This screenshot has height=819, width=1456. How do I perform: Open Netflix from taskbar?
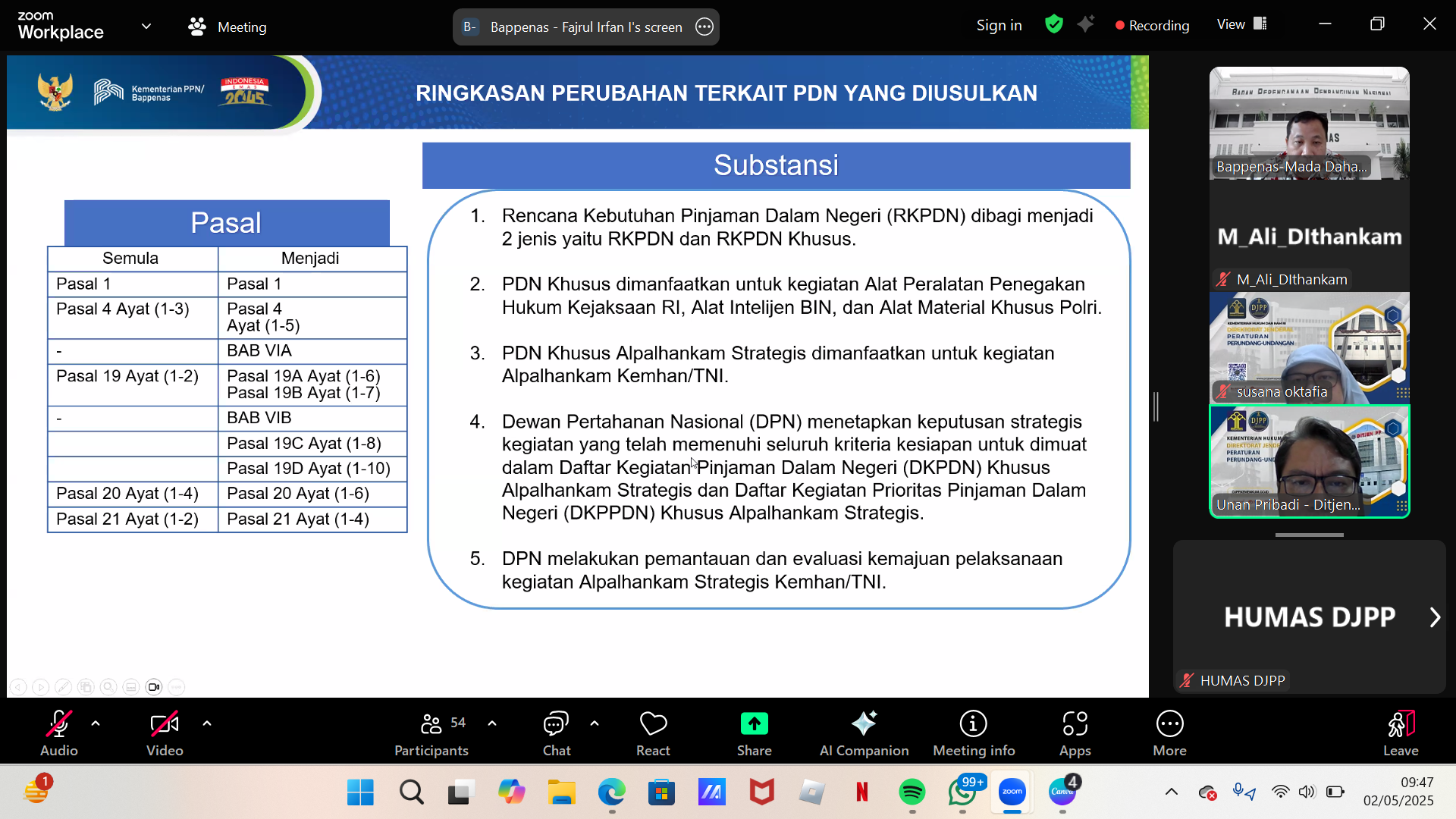tap(861, 792)
